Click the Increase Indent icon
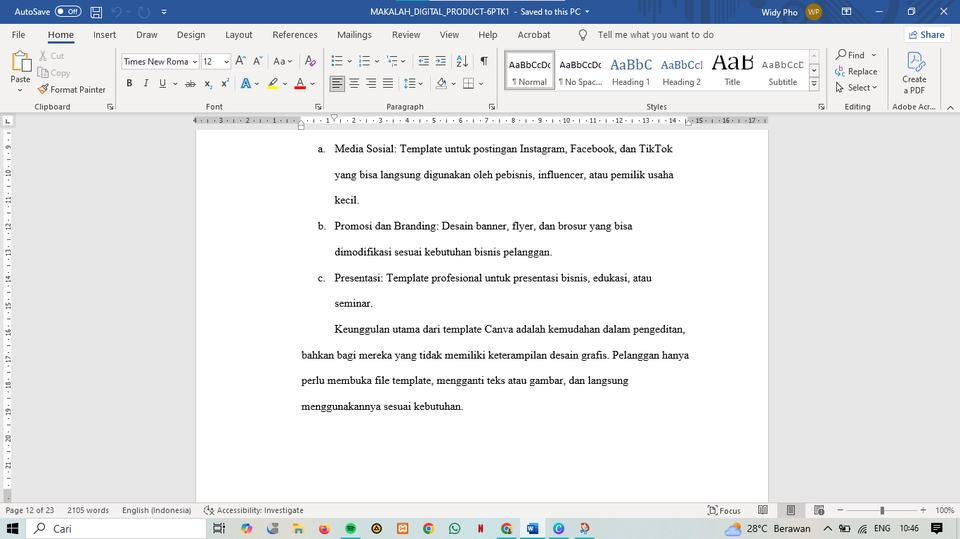Viewport: 960px width, 539px height. click(440, 61)
